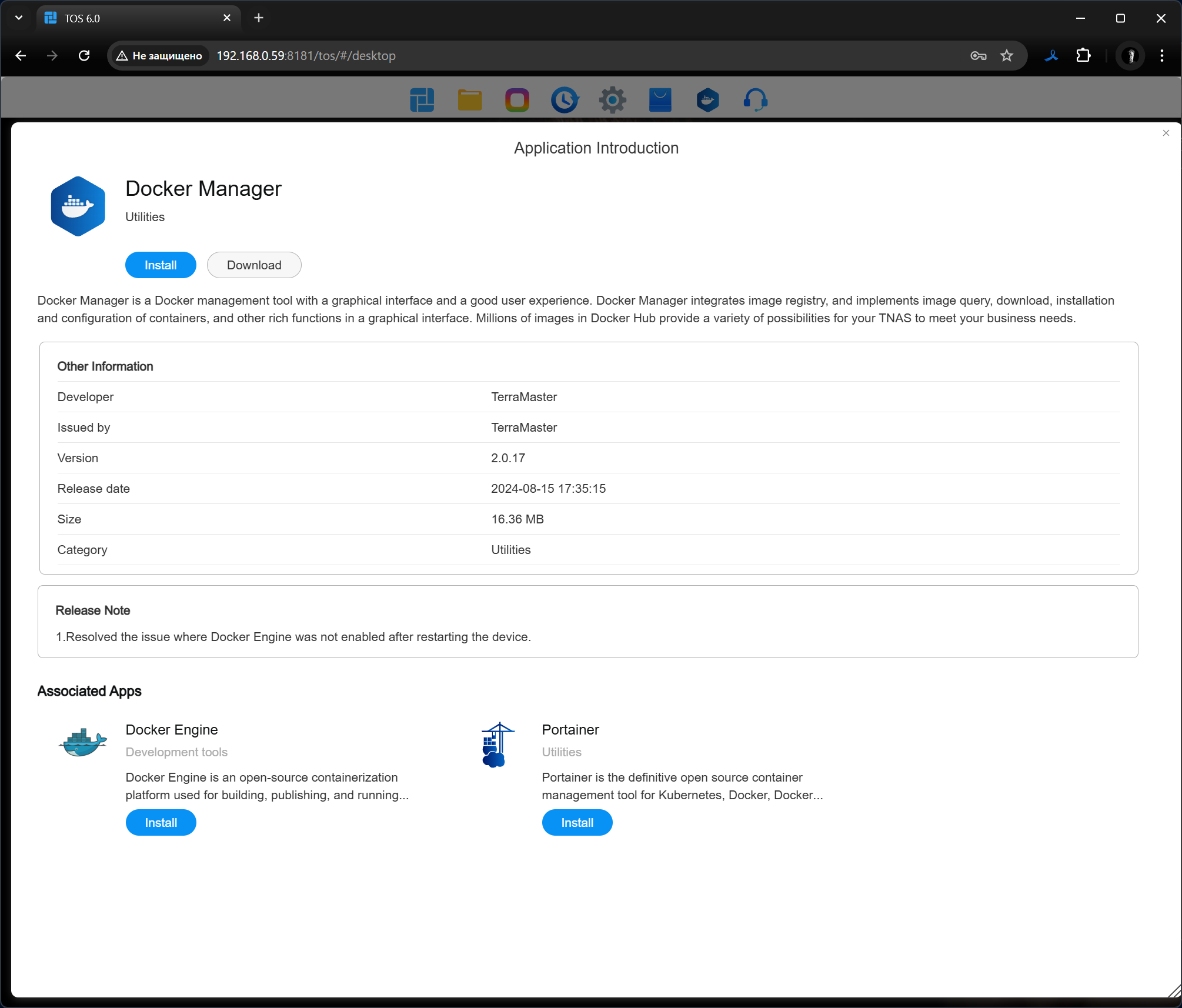Screen dimensions: 1182x1008
Task: Expand the tab search dropdown arrow
Action: tap(19, 18)
